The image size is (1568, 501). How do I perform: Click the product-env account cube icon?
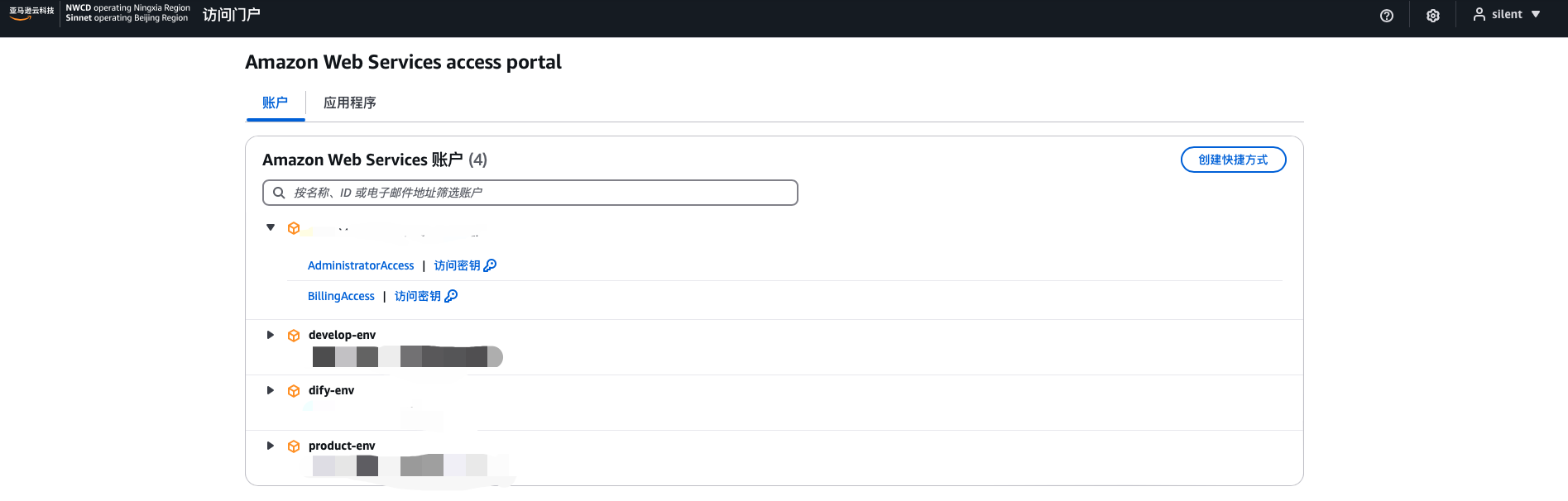tap(294, 446)
